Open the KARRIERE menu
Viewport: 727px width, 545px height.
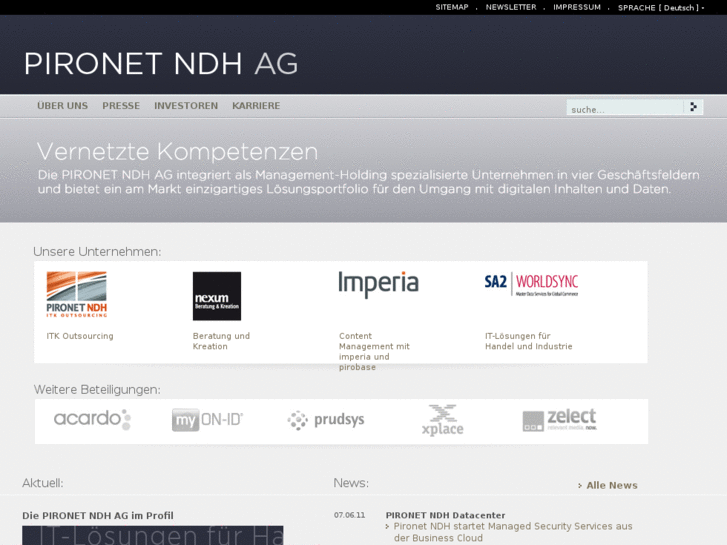pos(256,106)
